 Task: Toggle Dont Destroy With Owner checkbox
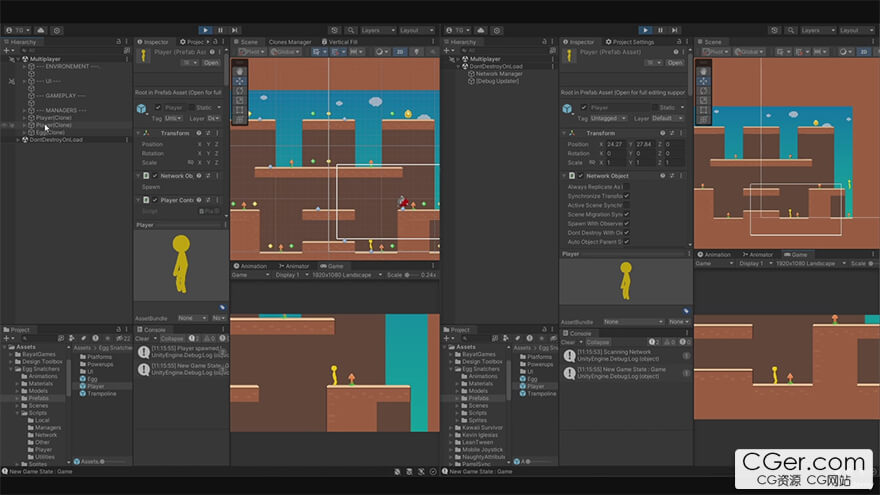[626, 232]
